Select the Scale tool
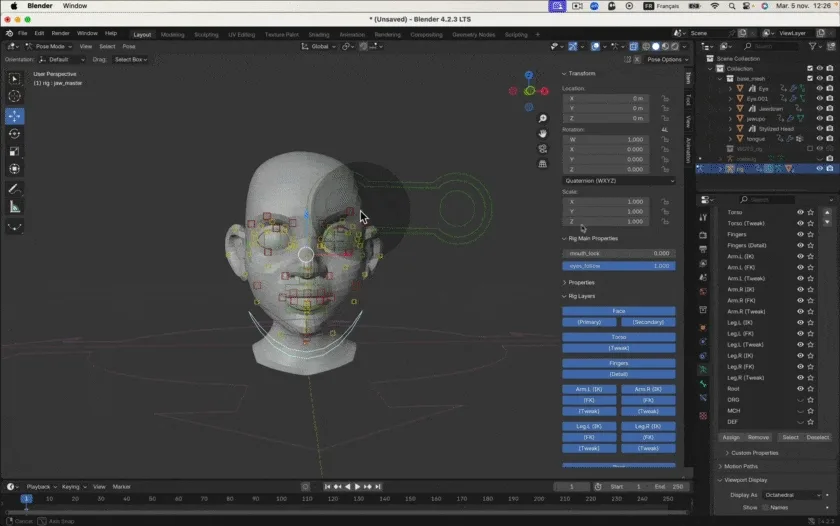The height and width of the screenshot is (526, 840). tap(14, 151)
